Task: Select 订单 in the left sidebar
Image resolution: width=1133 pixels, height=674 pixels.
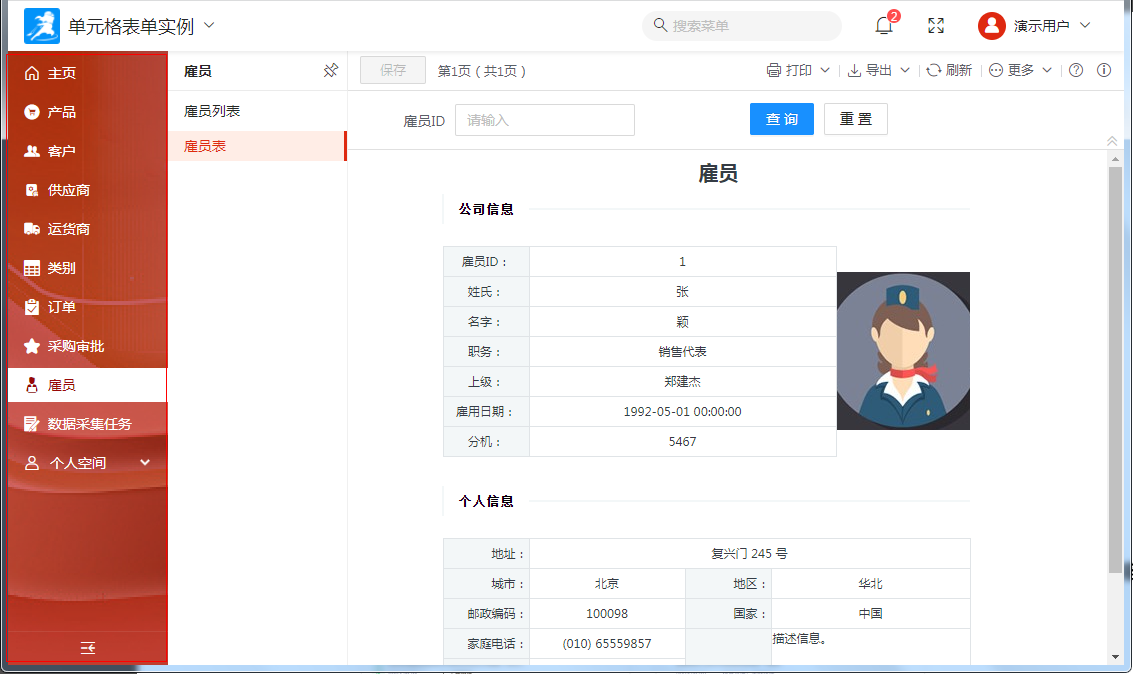Action: [62, 307]
